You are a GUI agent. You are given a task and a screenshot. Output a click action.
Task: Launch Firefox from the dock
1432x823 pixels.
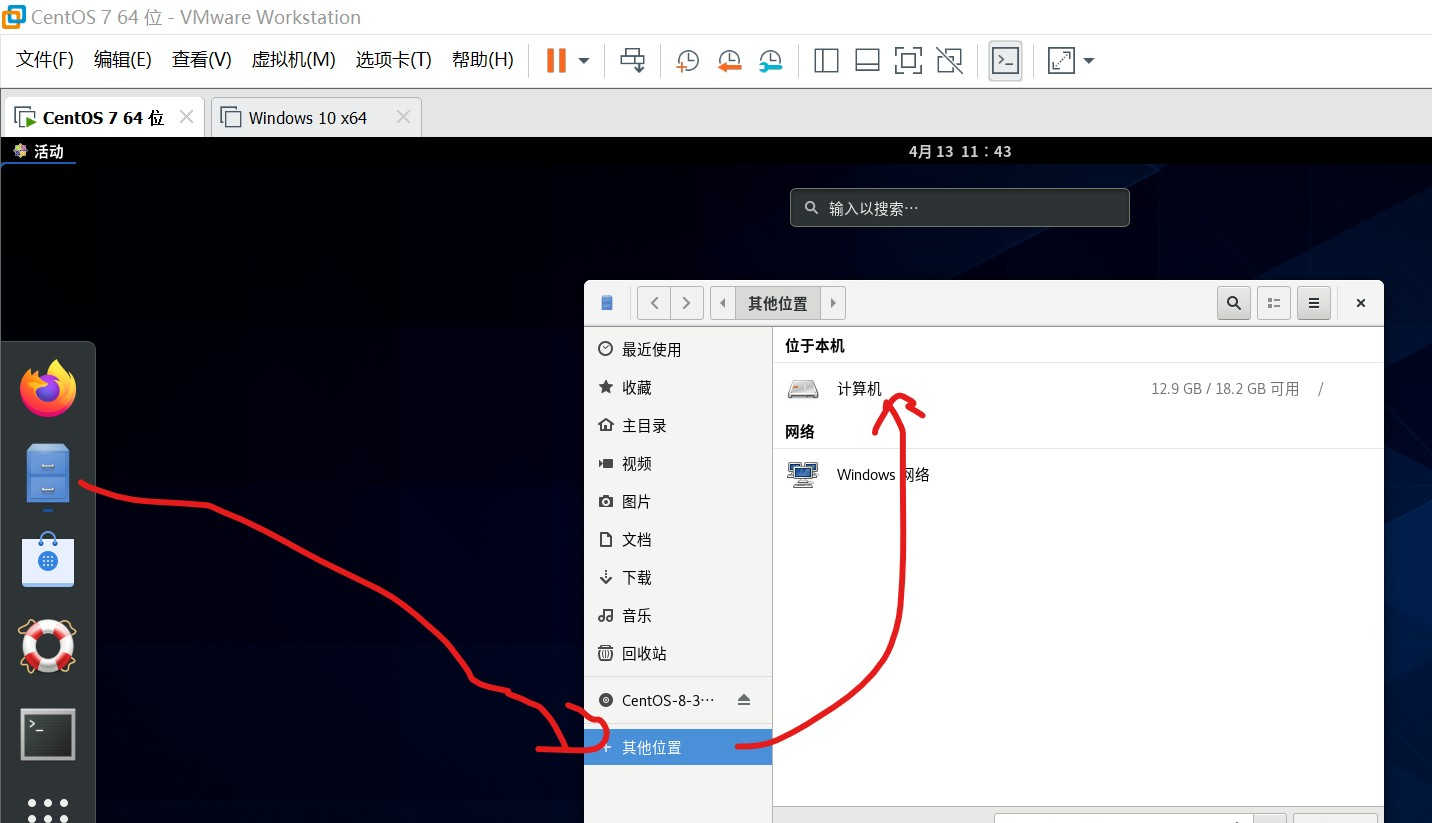pyautogui.click(x=48, y=389)
